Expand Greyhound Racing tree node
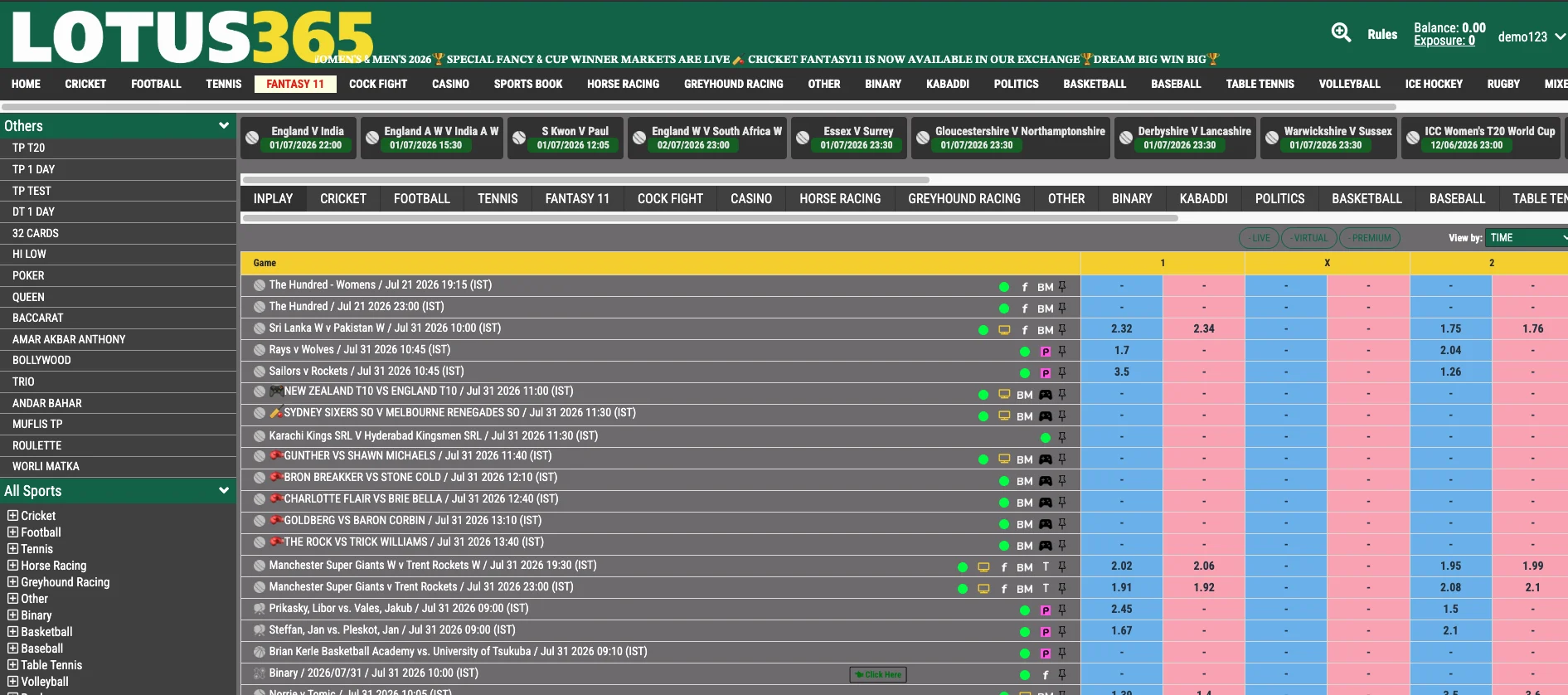This screenshot has height=695, width=1568. tap(13, 582)
